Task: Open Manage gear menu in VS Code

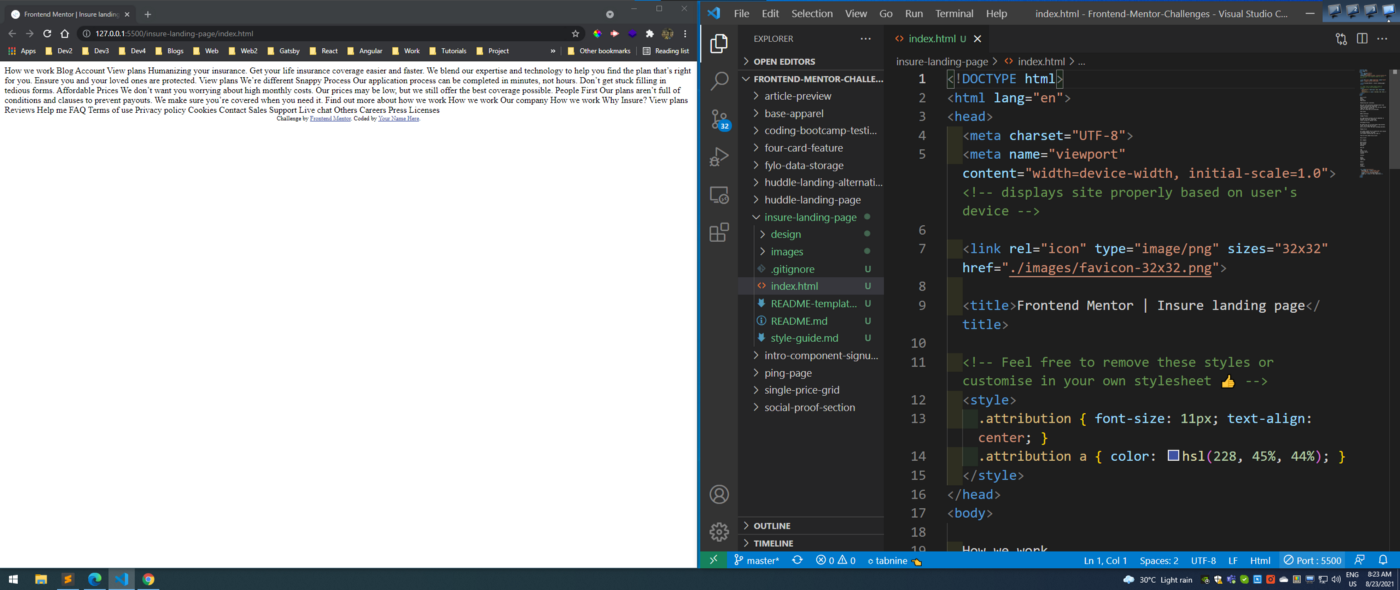Action: 718,532
